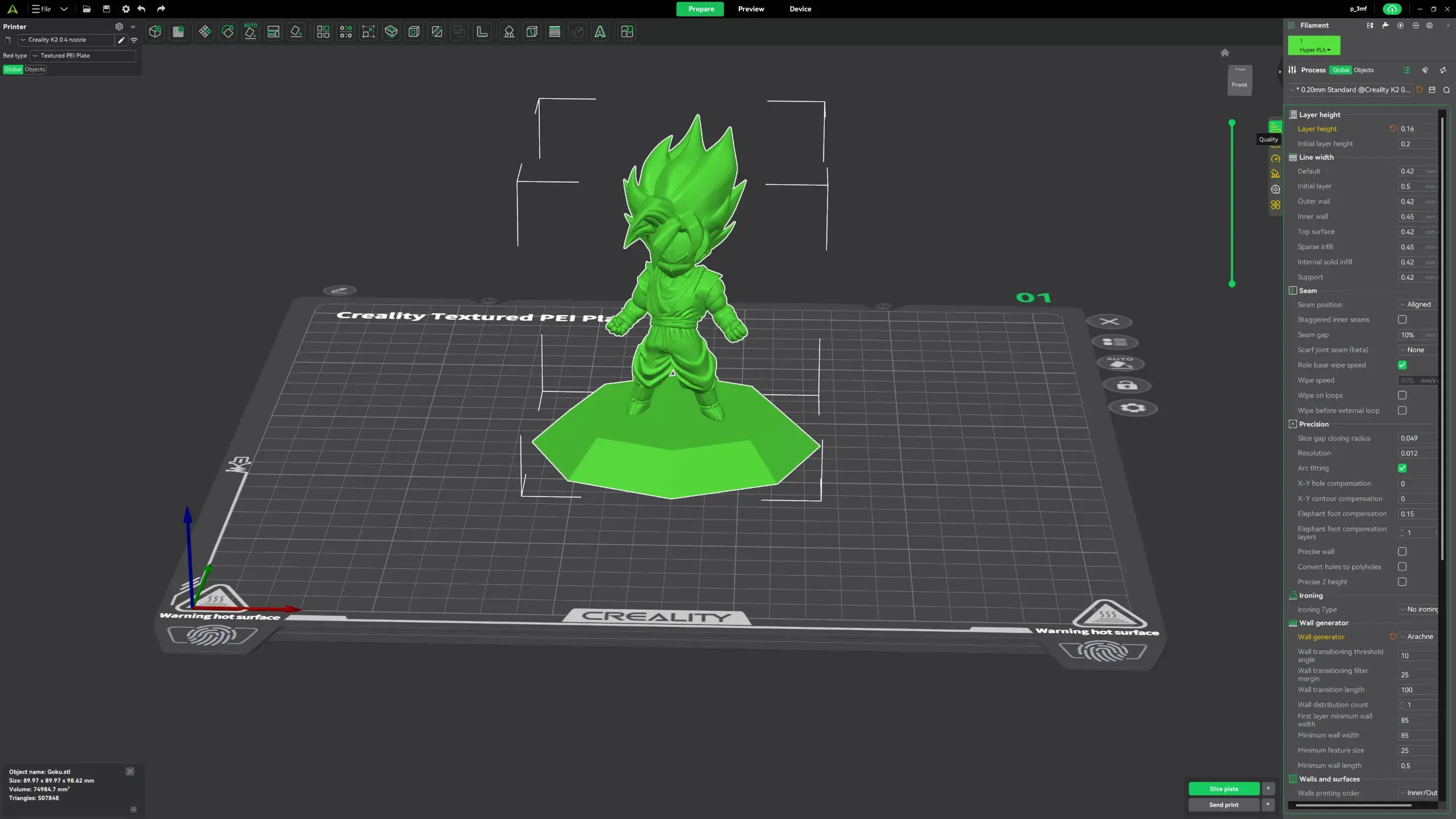This screenshot has height=819, width=1456.
Task: Click the Send print button
Action: click(x=1223, y=805)
